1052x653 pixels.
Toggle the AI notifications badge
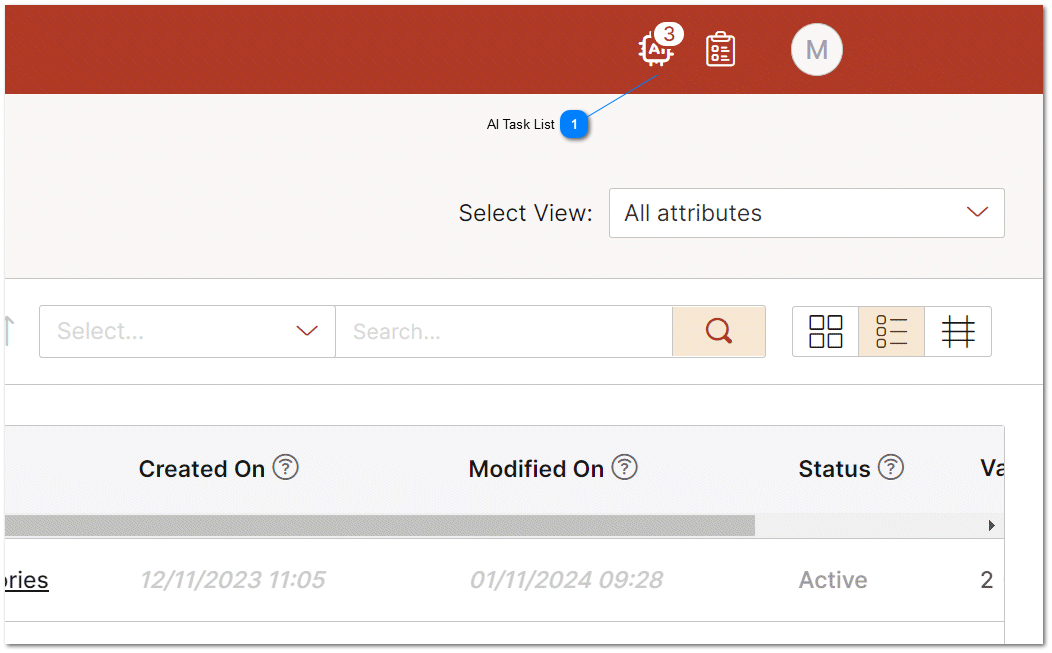668,33
